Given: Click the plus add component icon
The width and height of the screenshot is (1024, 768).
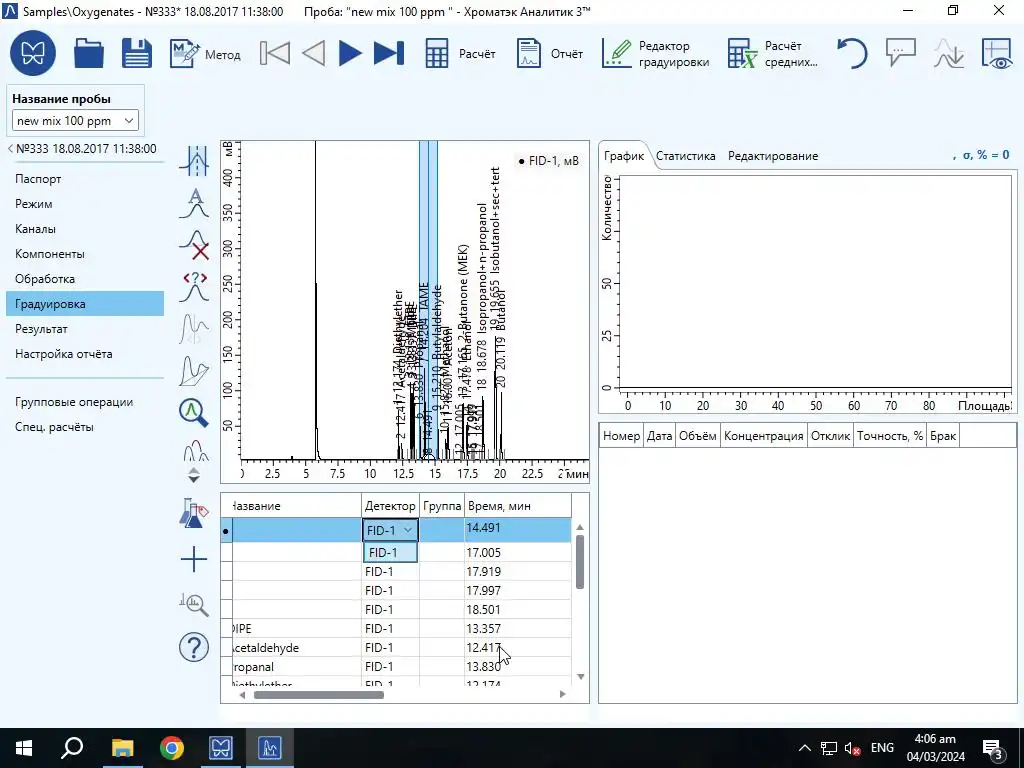Looking at the screenshot, I should pos(194,560).
